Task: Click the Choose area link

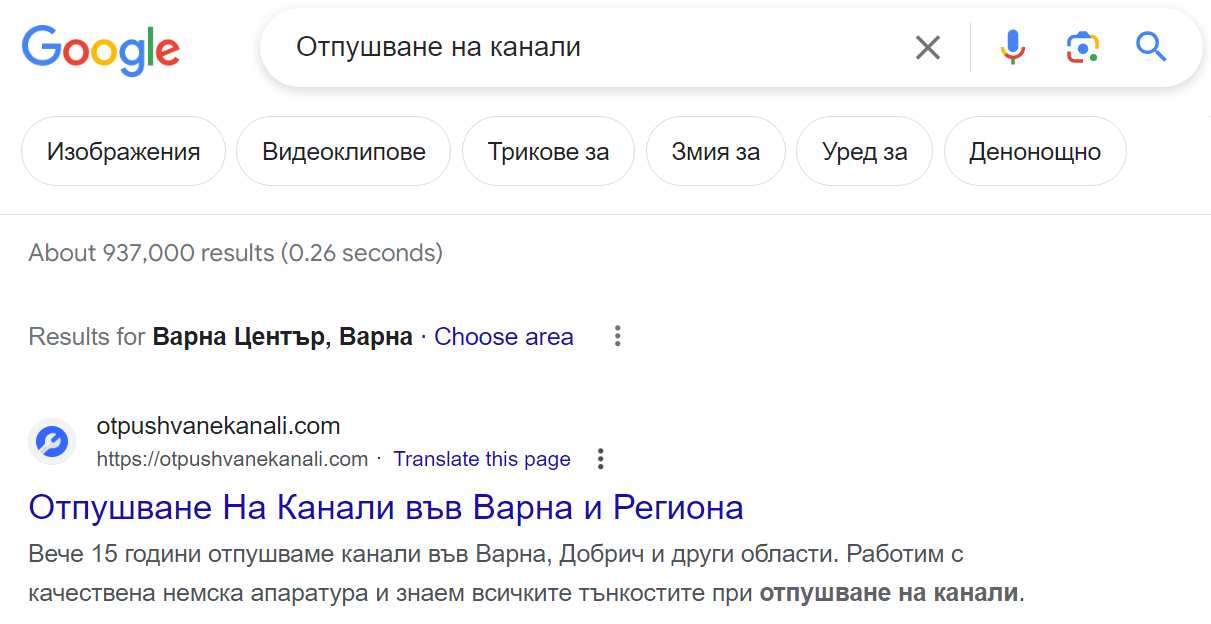Action: tap(504, 337)
